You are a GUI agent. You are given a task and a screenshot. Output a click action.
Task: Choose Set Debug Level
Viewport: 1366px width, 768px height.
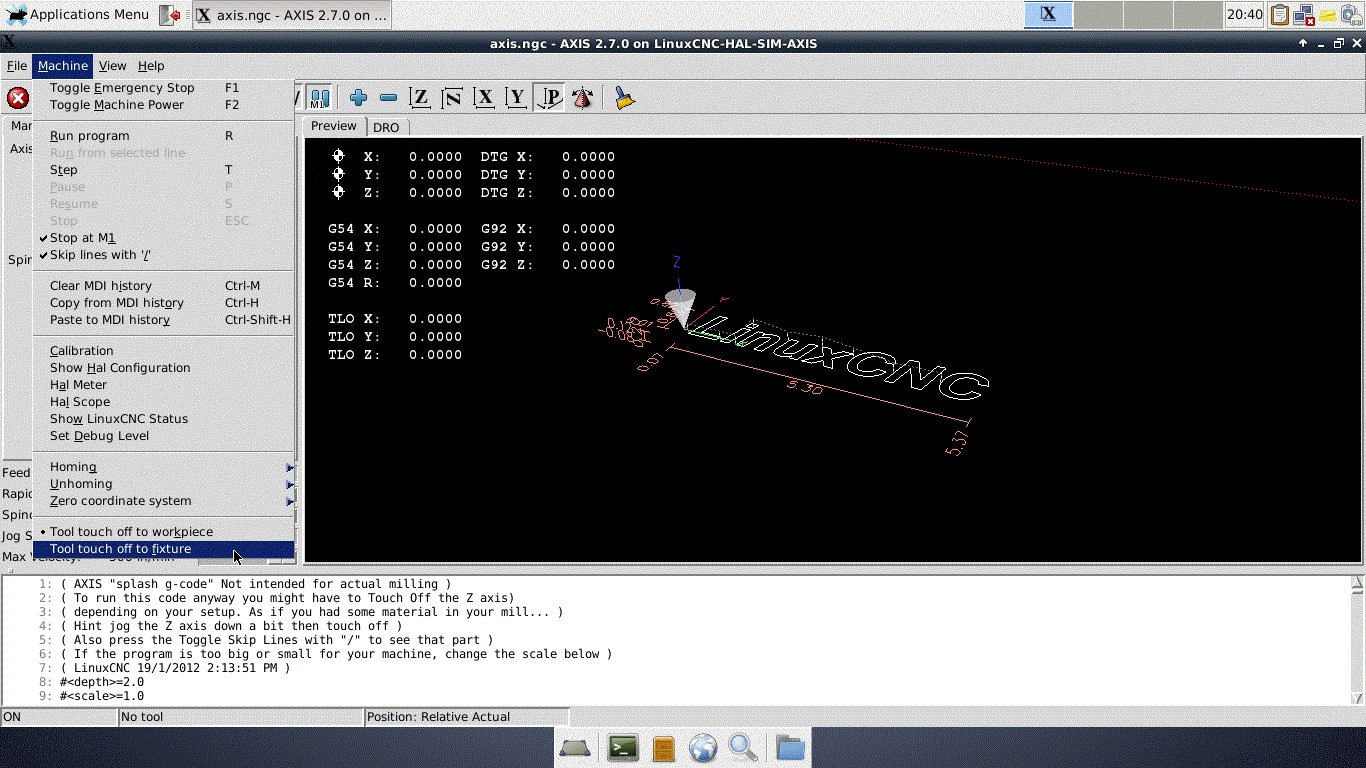click(164, 436)
